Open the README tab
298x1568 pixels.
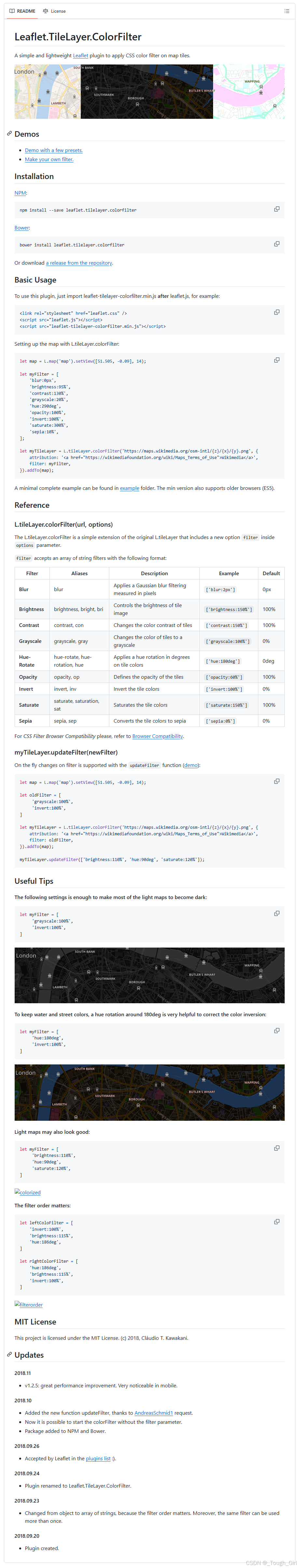pos(22,11)
